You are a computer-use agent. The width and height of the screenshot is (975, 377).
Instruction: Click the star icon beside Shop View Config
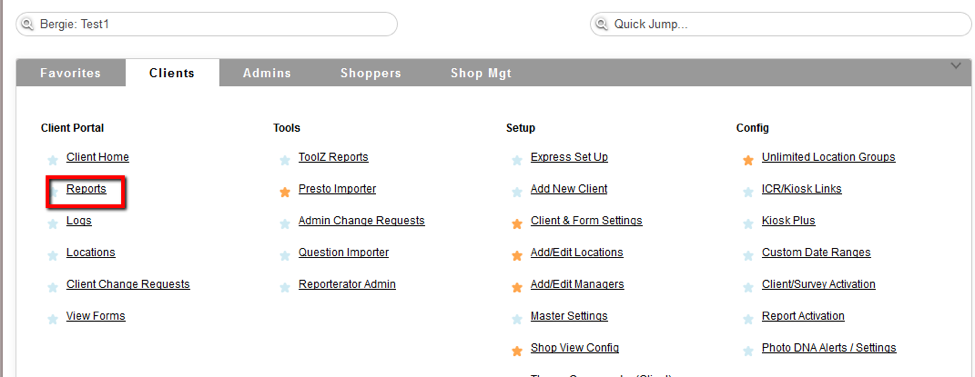(x=517, y=351)
